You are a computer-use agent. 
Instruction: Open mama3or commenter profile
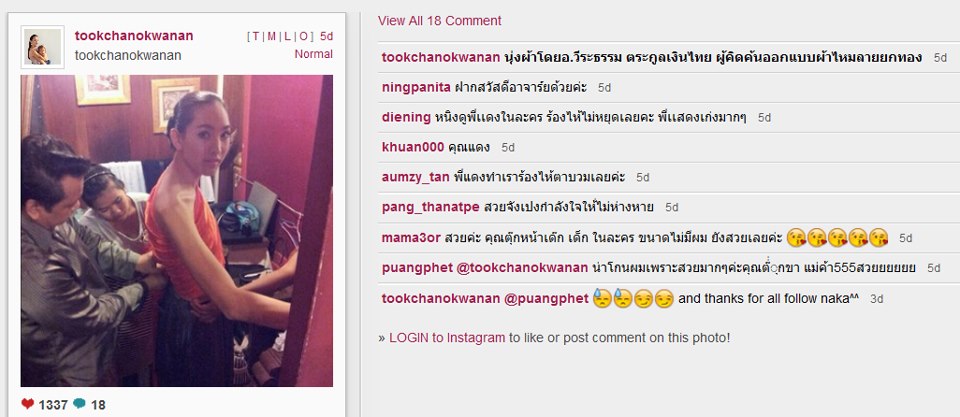click(x=411, y=238)
